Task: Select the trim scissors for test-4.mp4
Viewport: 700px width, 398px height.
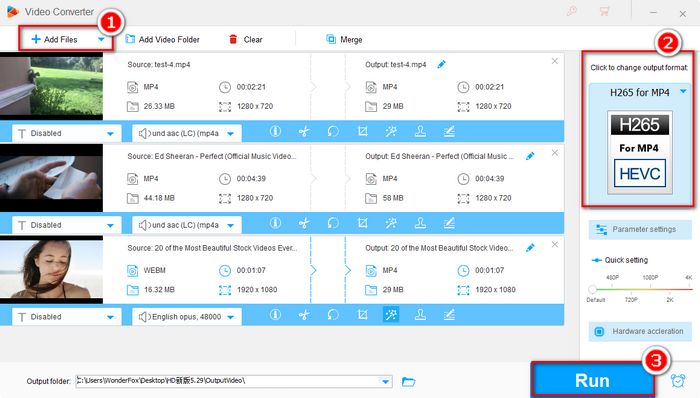Action: 304,131
